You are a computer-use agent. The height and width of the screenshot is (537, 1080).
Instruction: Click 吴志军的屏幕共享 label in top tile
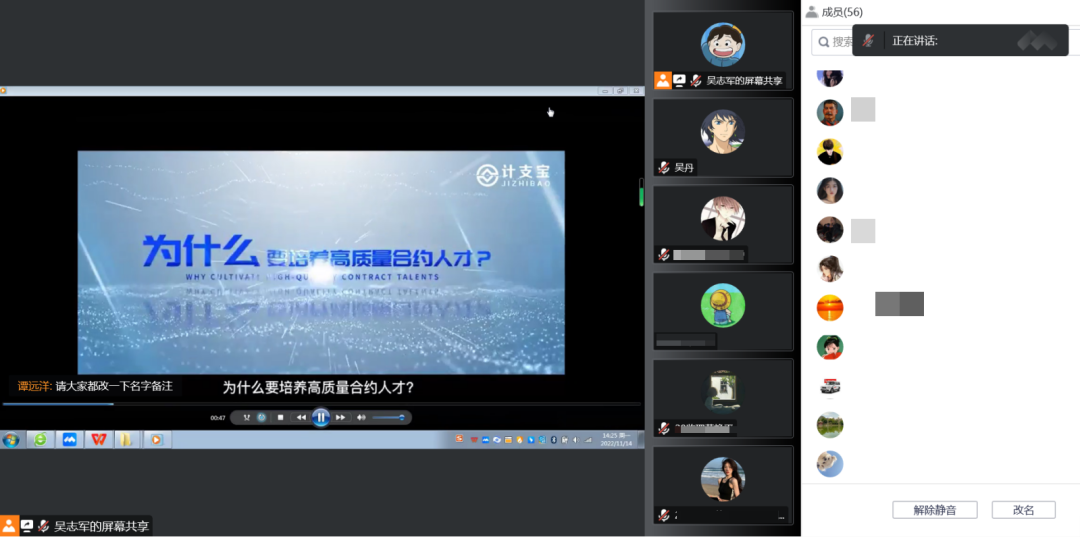point(744,81)
